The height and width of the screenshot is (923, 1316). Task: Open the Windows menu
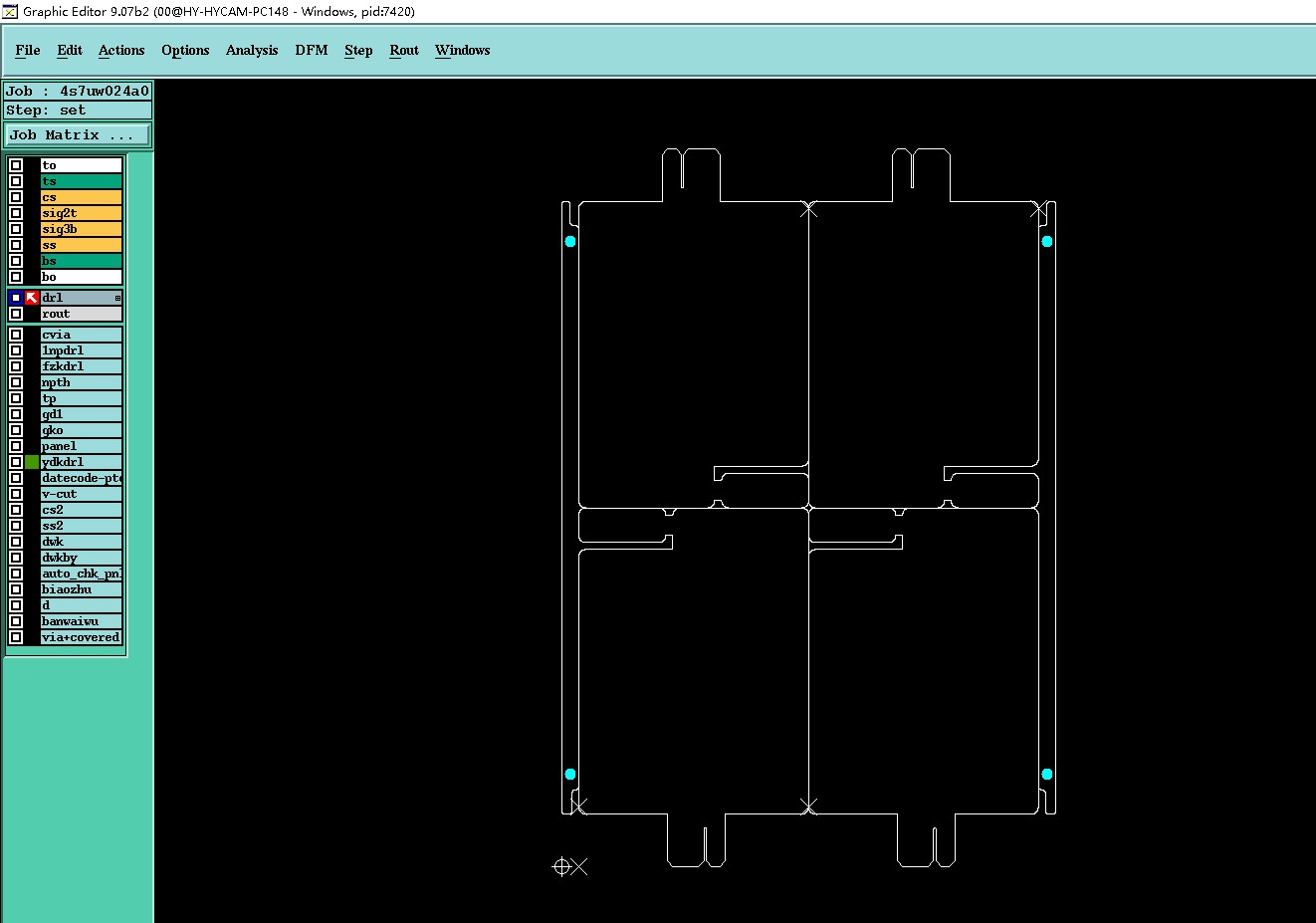(x=463, y=50)
